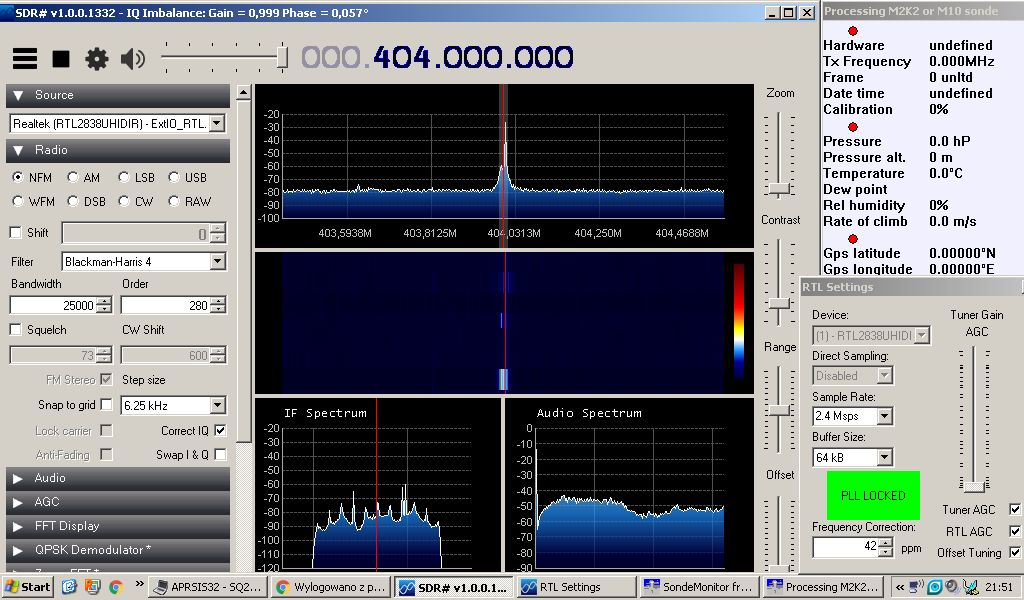Select AM demodulation mode
The height and width of the screenshot is (600, 1024).
click(72, 177)
